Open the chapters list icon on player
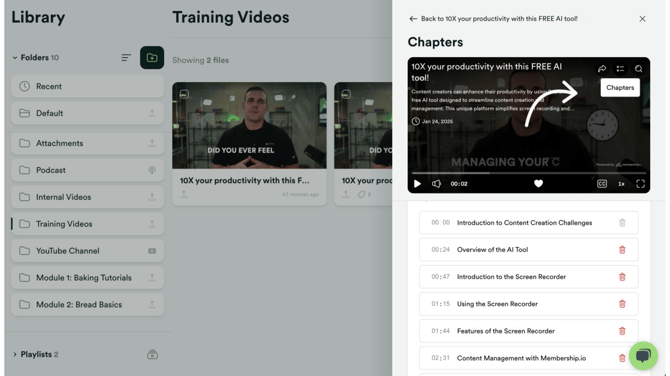The height and width of the screenshot is (376, 670). point(620,69)
